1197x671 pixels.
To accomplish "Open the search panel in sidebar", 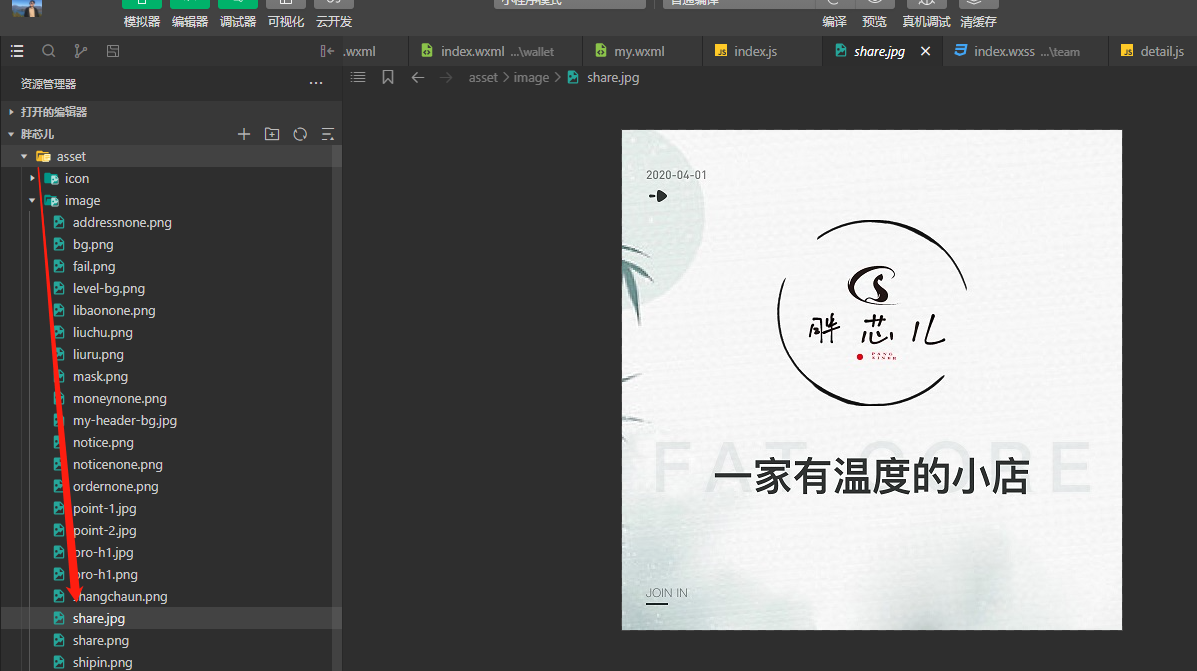I will [48, 51].
